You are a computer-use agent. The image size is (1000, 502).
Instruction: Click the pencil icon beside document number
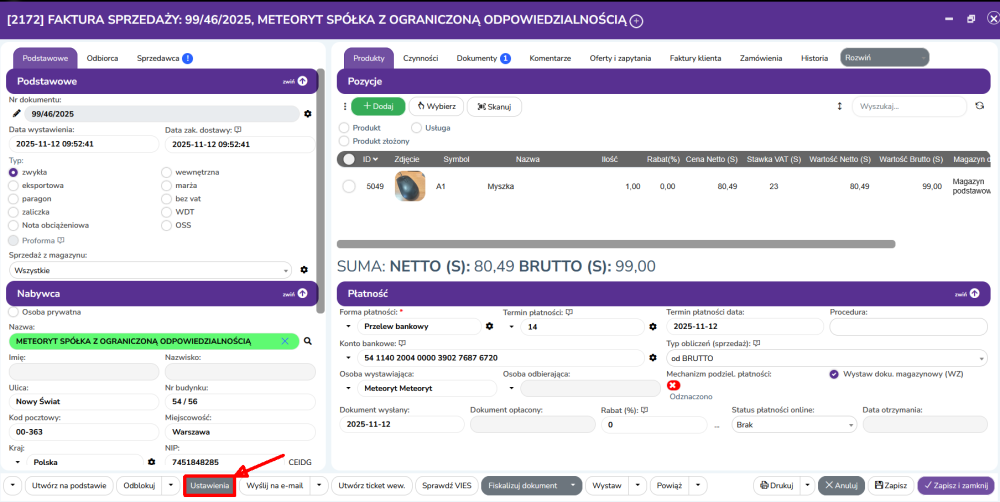coord(16,114)
